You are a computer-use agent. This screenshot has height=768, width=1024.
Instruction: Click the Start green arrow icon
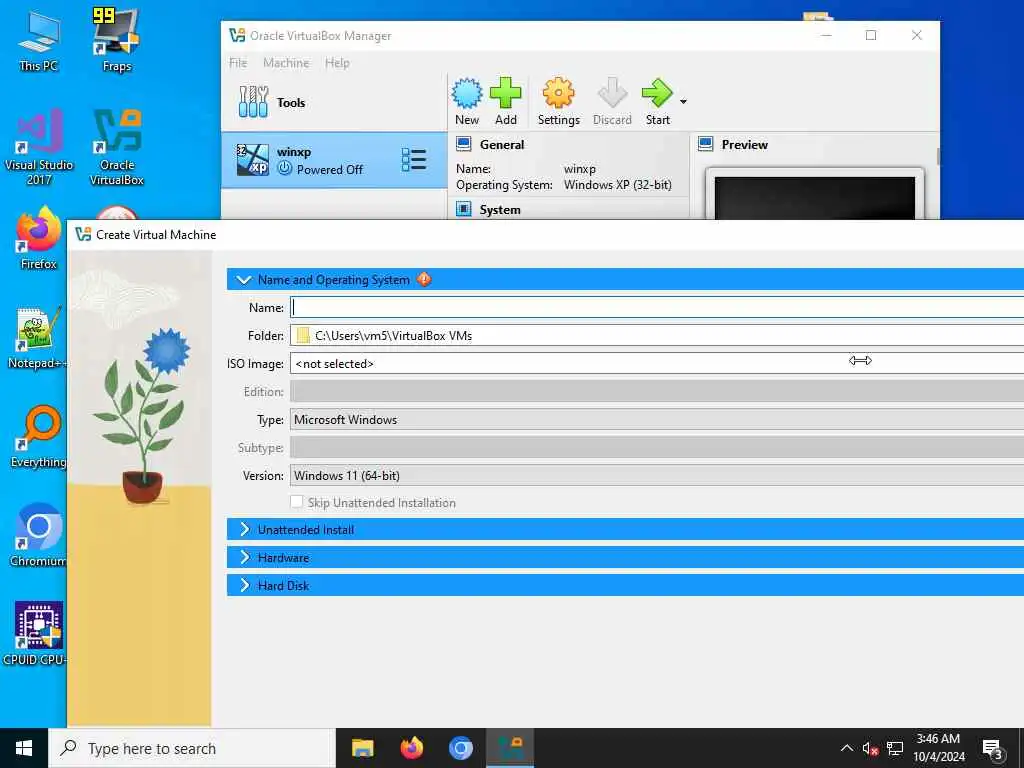pyautogui.click(x=658, y=101)
